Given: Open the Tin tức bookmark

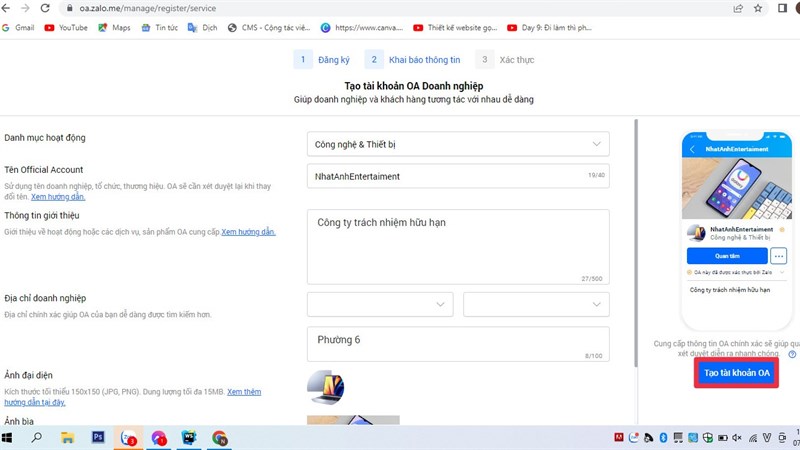Looking at the screenshot, I should [x=160, y=28].
